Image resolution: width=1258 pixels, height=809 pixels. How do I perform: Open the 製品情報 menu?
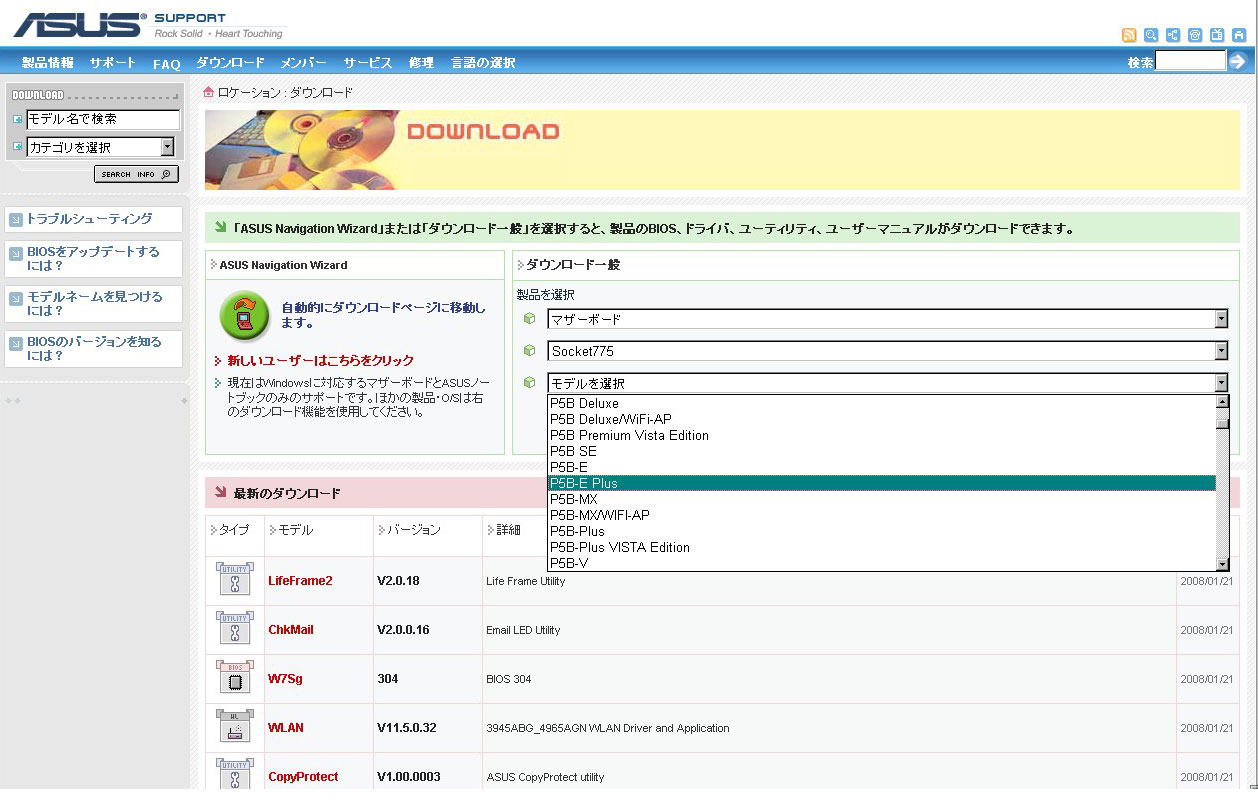click(x=48, y=63)
